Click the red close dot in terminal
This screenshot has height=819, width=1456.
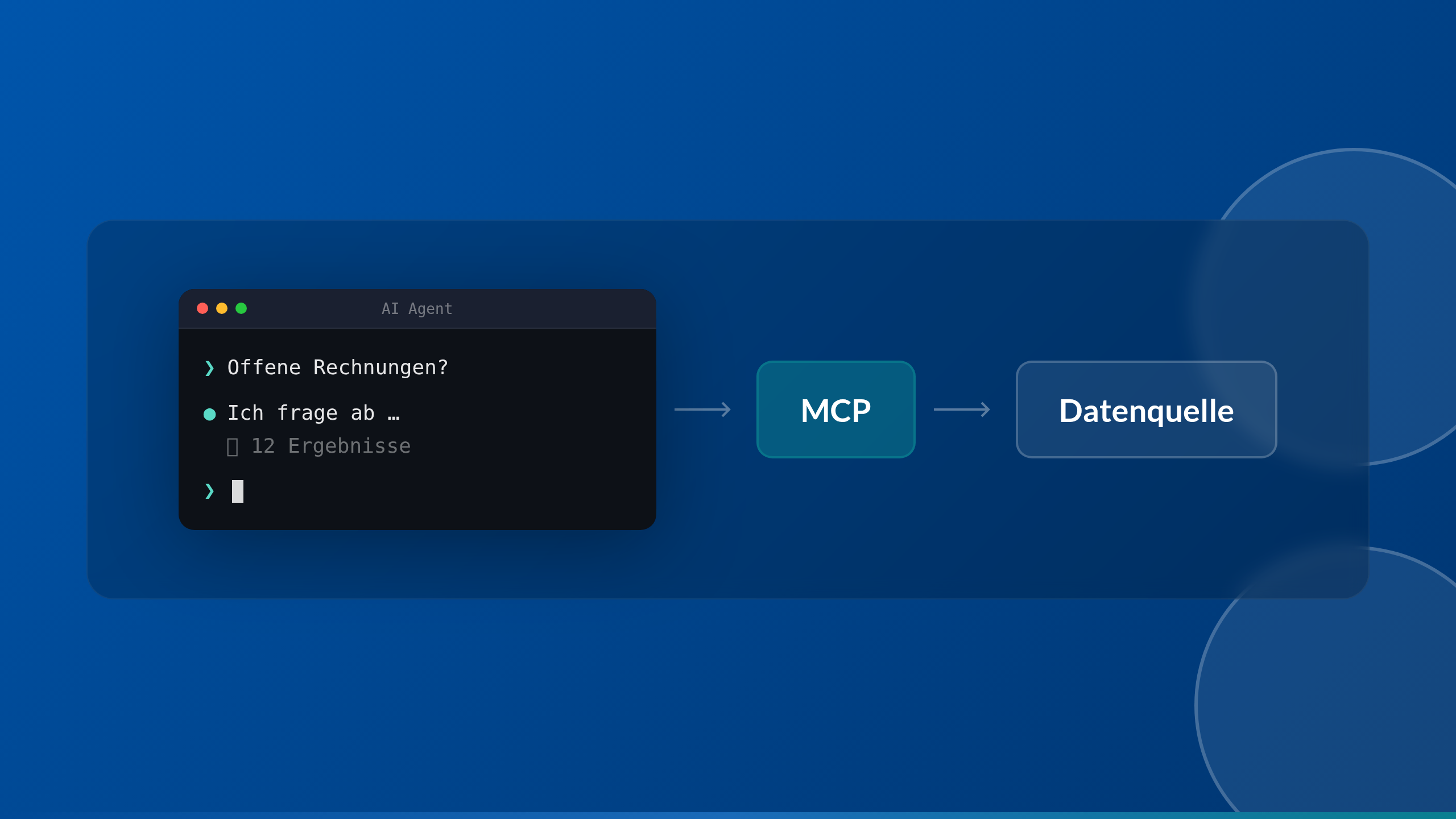[202, 308]
